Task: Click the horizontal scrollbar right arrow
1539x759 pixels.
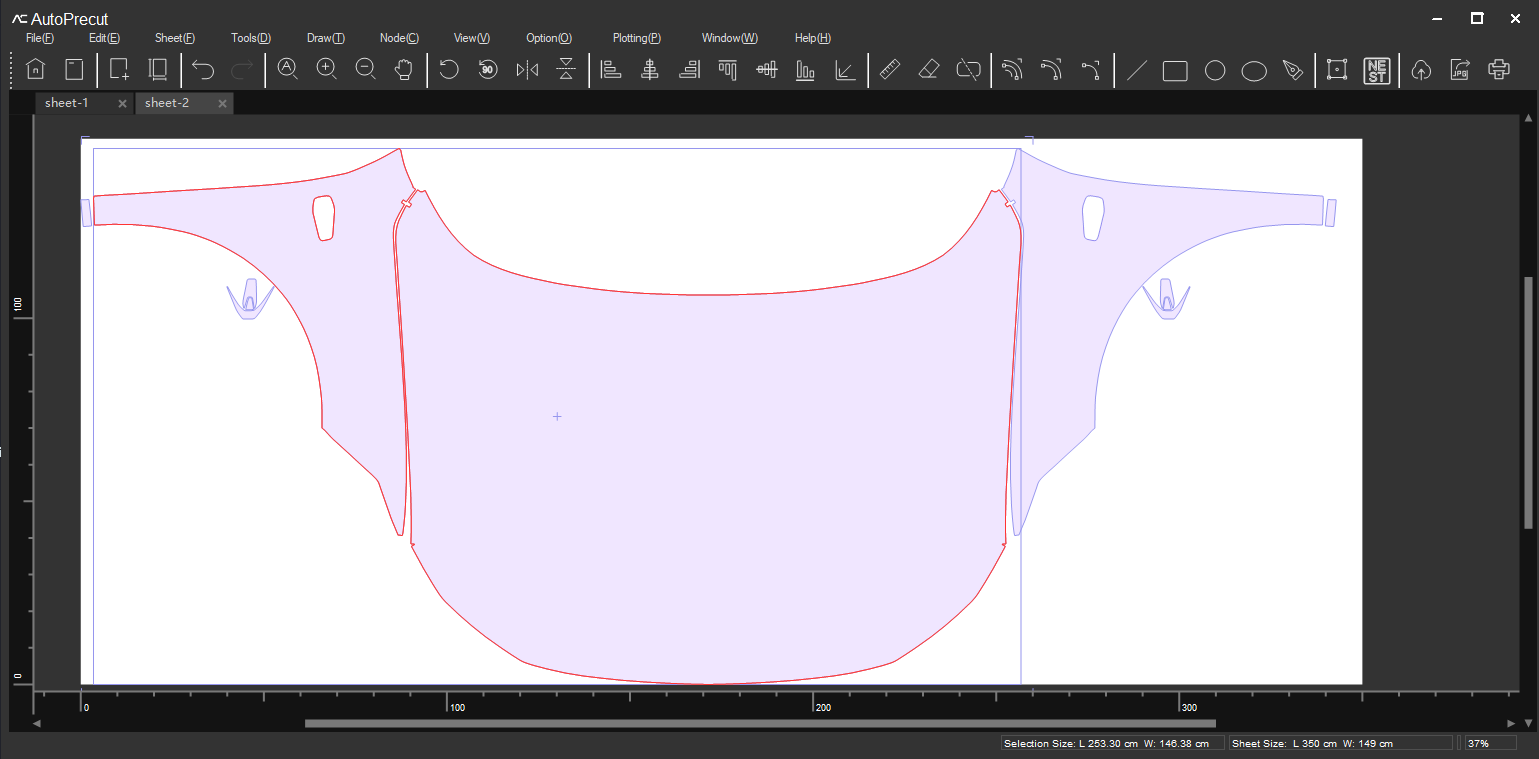Action: tap(1511, 723)
